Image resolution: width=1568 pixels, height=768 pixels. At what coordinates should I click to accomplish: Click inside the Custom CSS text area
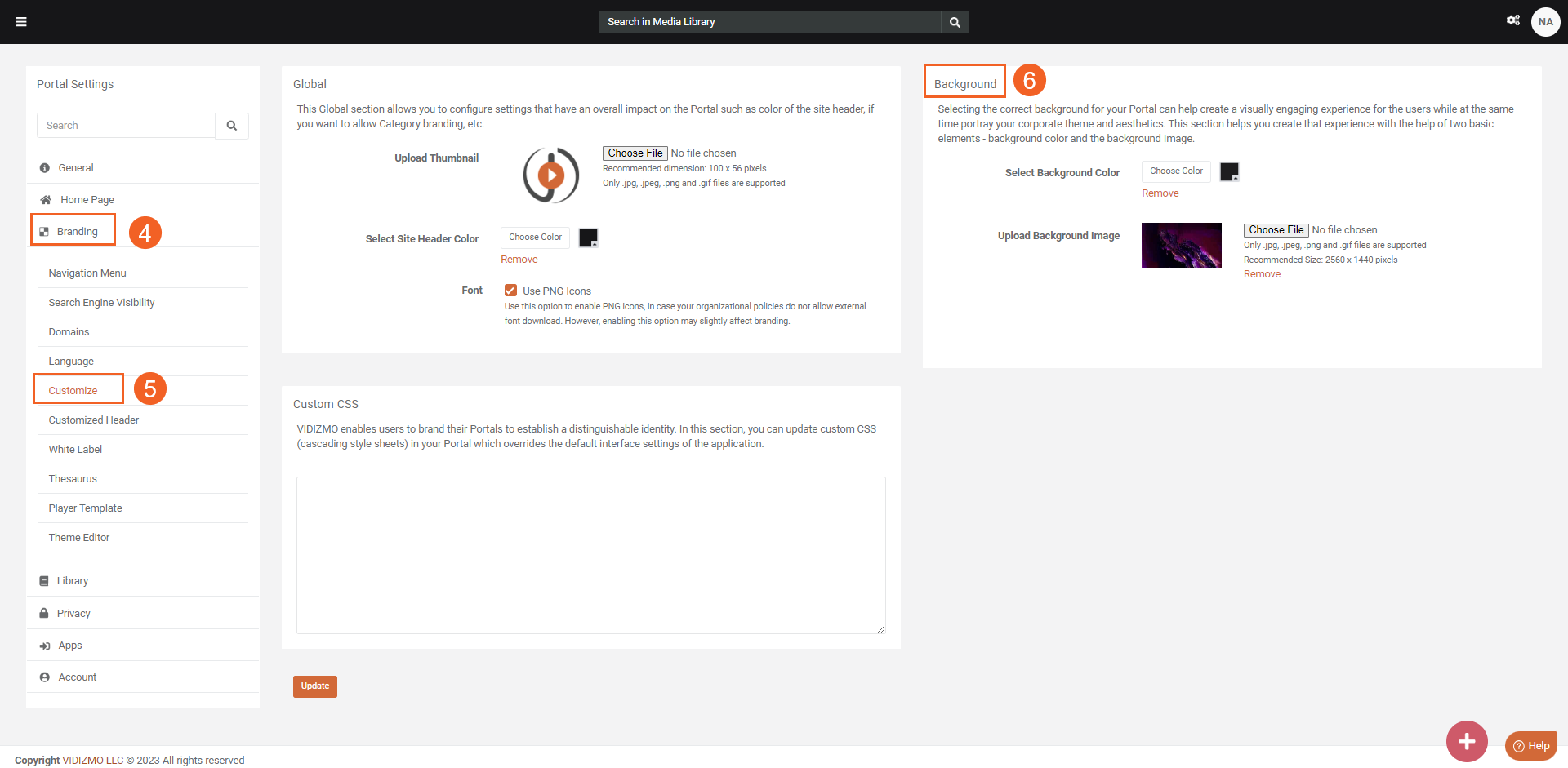pyautogui.click(x=590, y=555)
